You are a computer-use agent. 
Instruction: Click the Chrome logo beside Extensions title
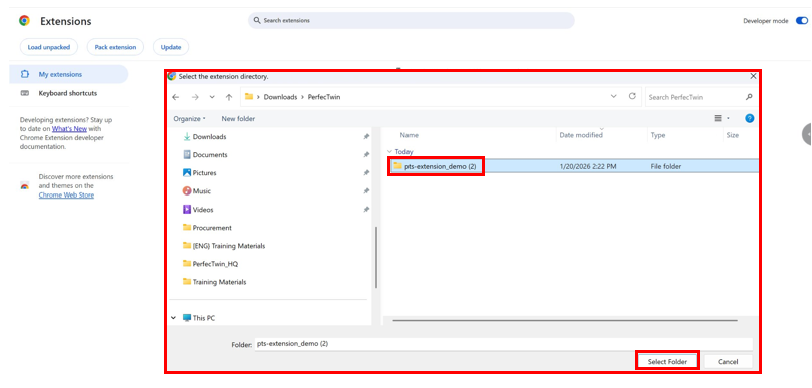tap(24, 21)
